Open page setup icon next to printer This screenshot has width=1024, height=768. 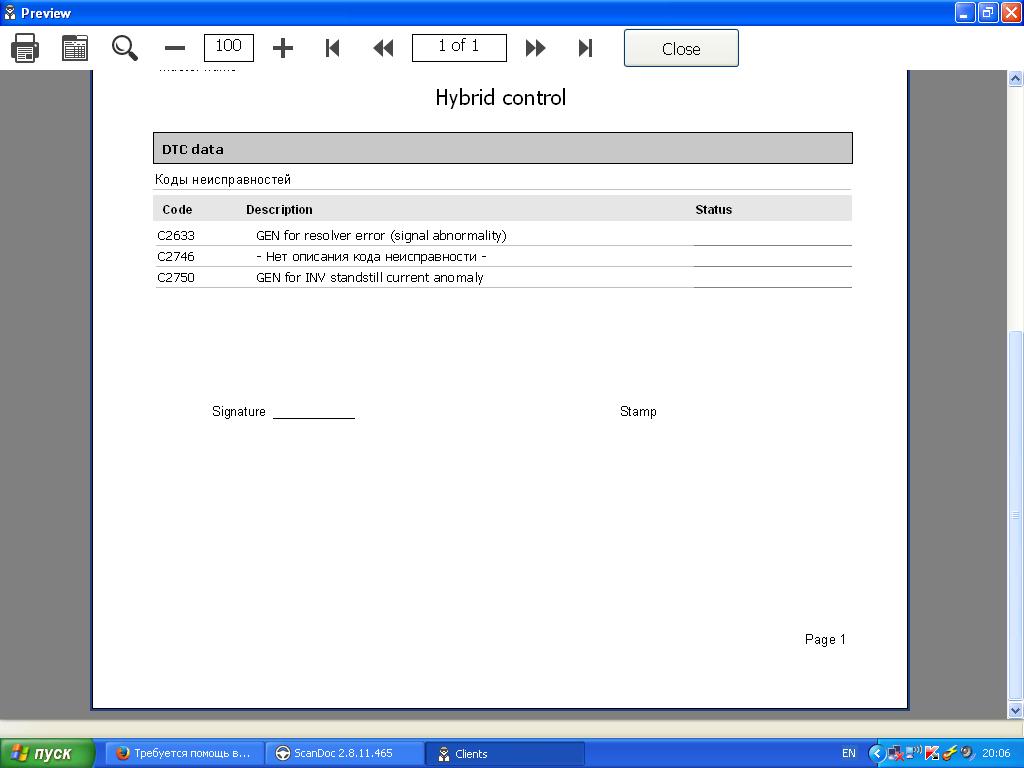coord(74,48)
